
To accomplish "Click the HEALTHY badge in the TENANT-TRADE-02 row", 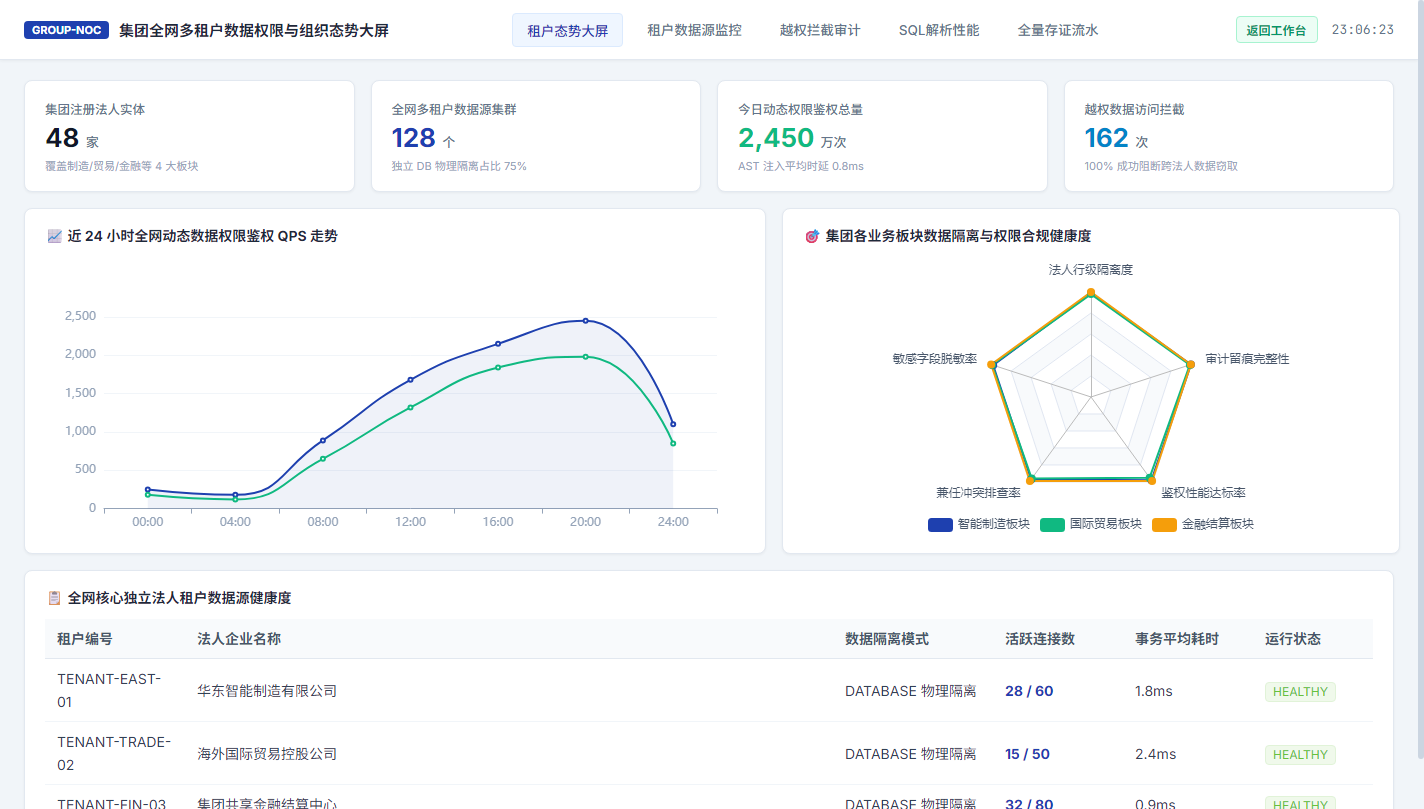I will (x=1300, y=754).
